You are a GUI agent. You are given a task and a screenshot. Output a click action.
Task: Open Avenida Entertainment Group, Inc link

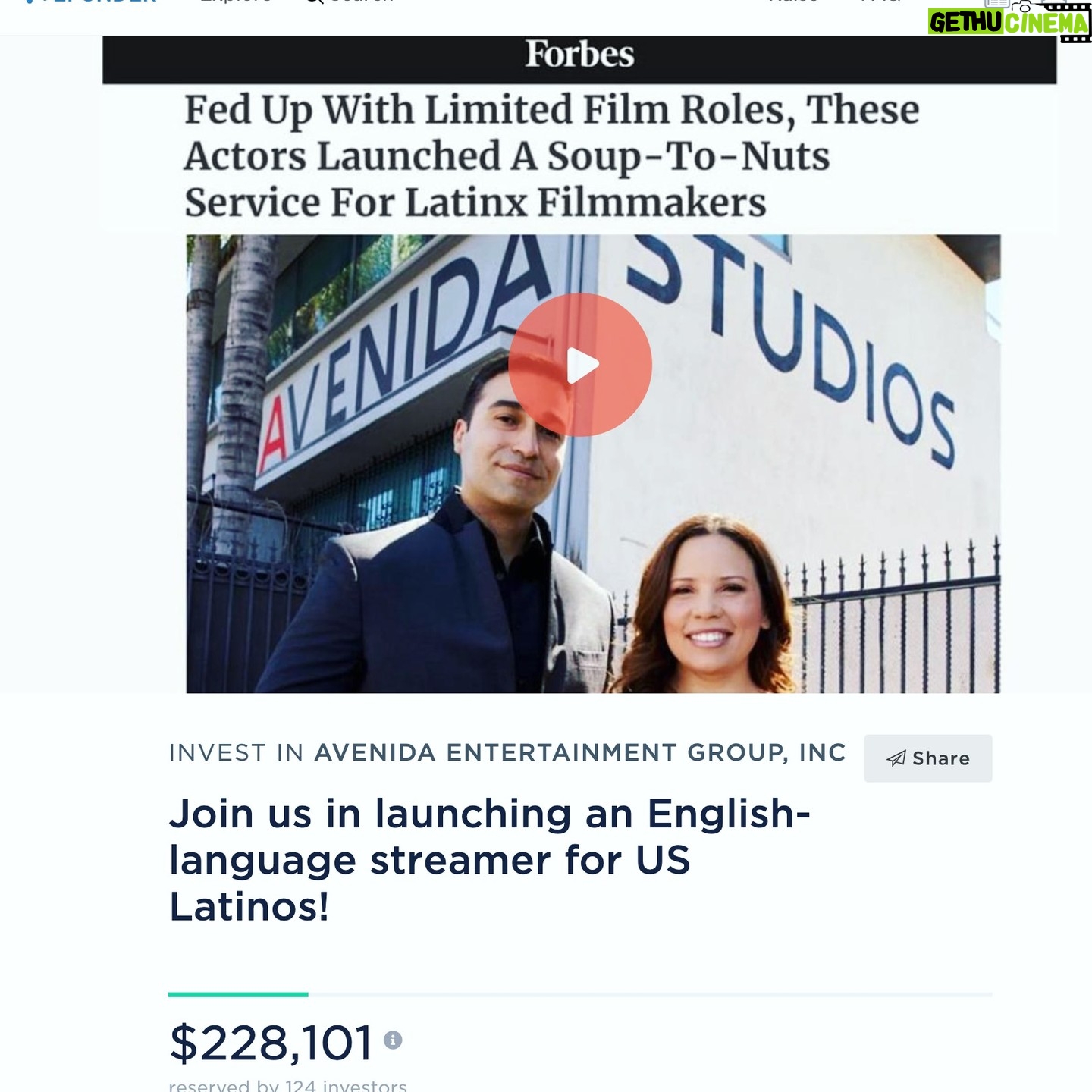(580, 752)
